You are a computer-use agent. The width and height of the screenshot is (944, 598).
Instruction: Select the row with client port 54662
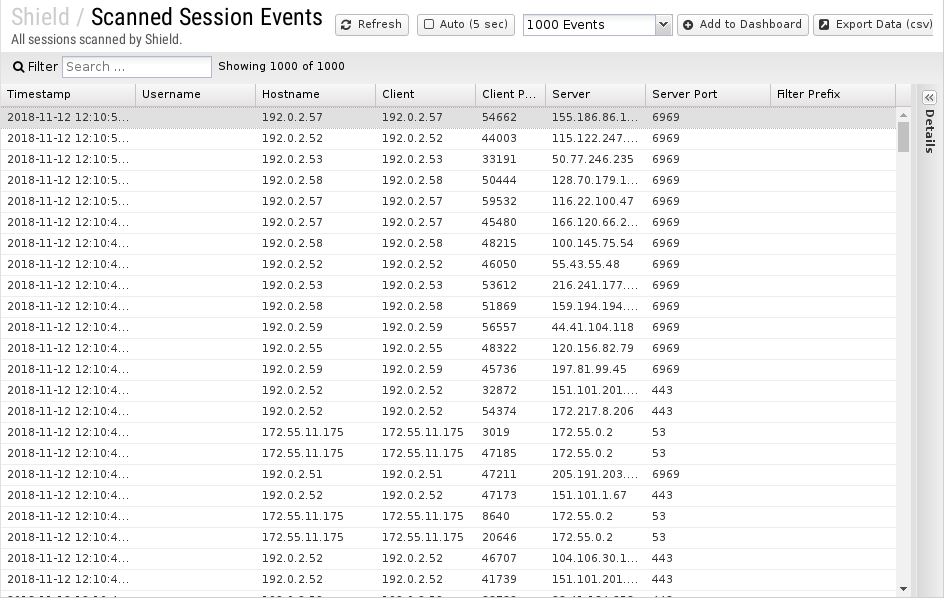coord(448,117)
